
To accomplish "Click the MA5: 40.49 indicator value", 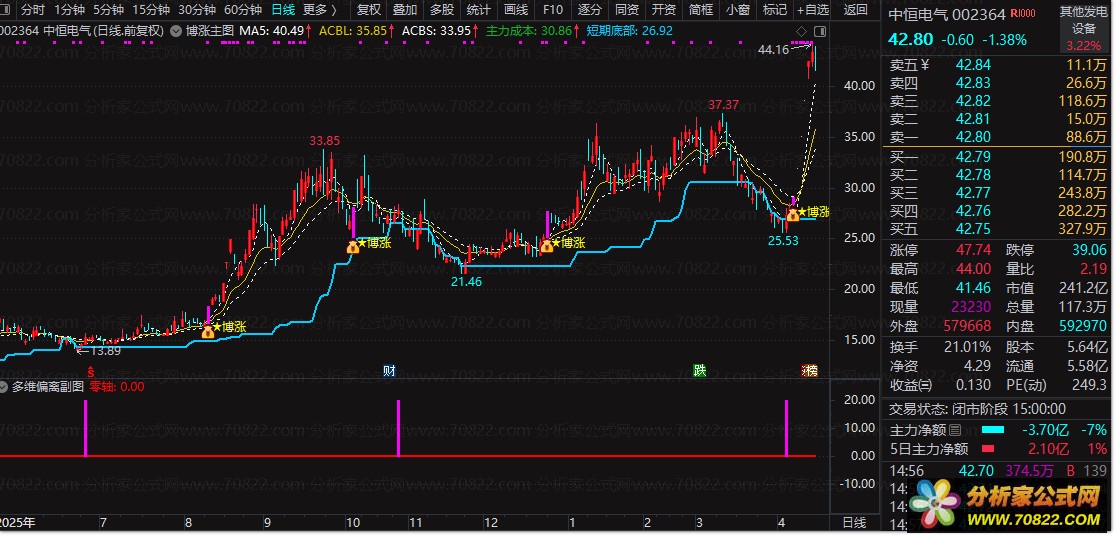I will pos(276,31).
